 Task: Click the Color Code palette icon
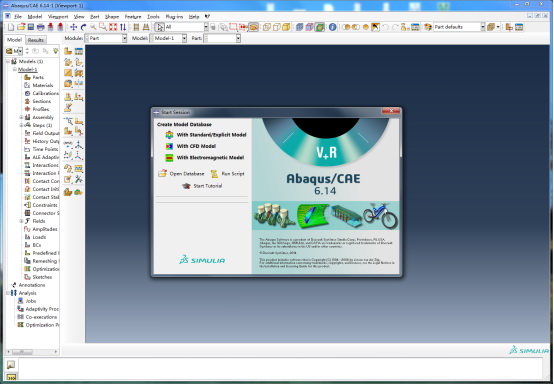[x=428, y=27]
